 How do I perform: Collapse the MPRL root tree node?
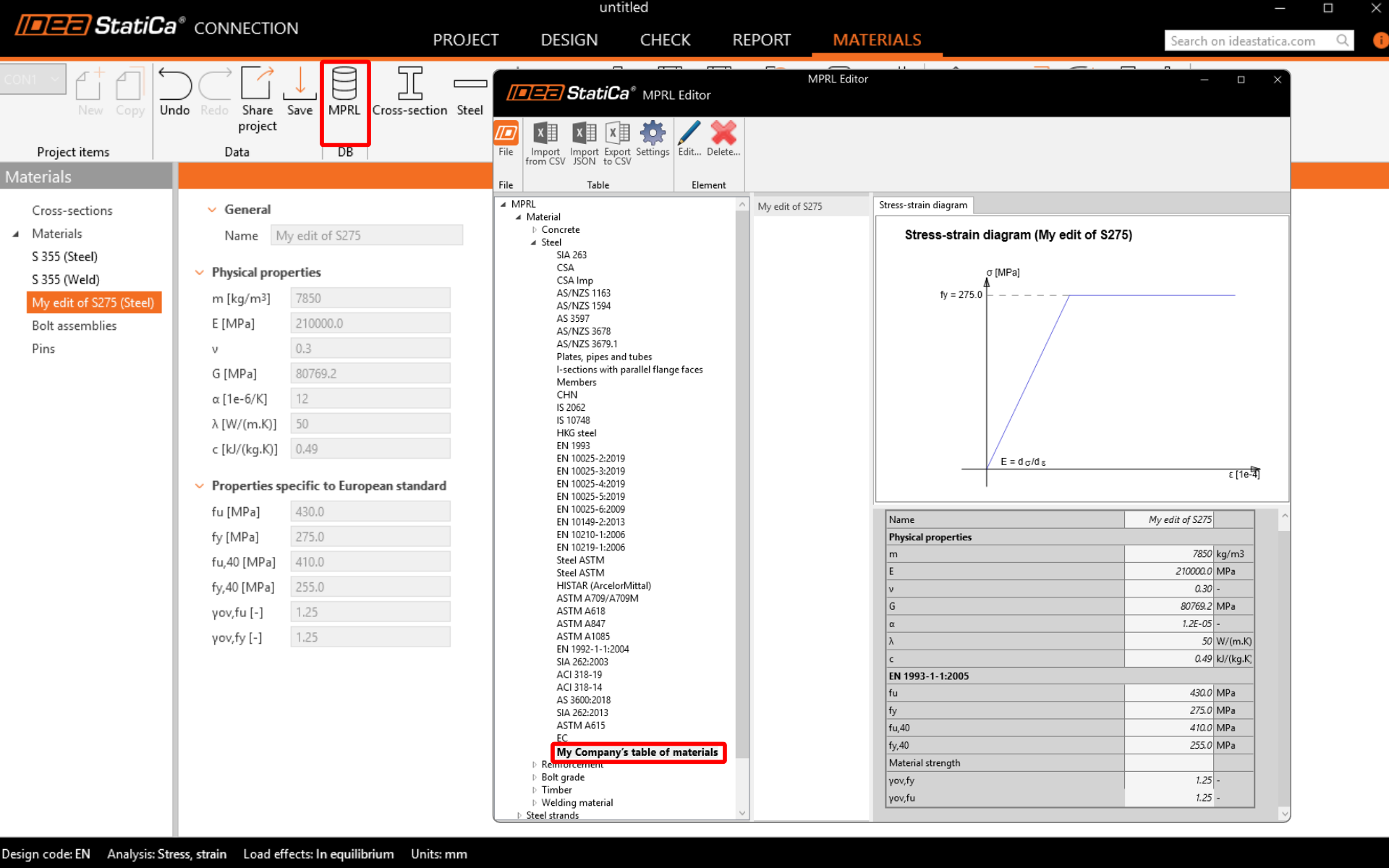[x=504, y=205]
